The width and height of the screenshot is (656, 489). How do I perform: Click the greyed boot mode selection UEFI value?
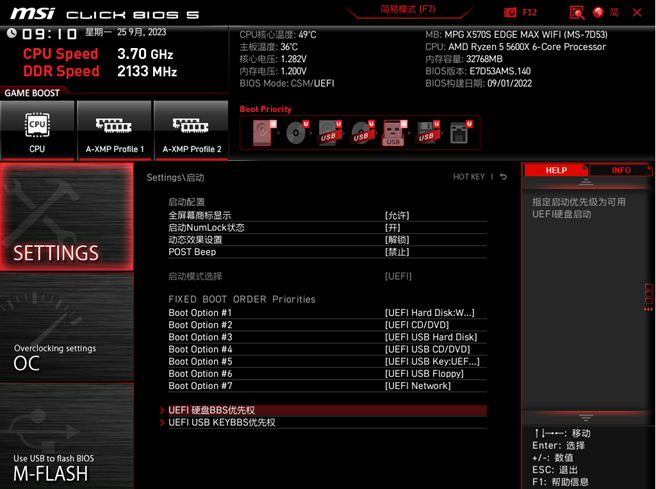tap(398, 276)
